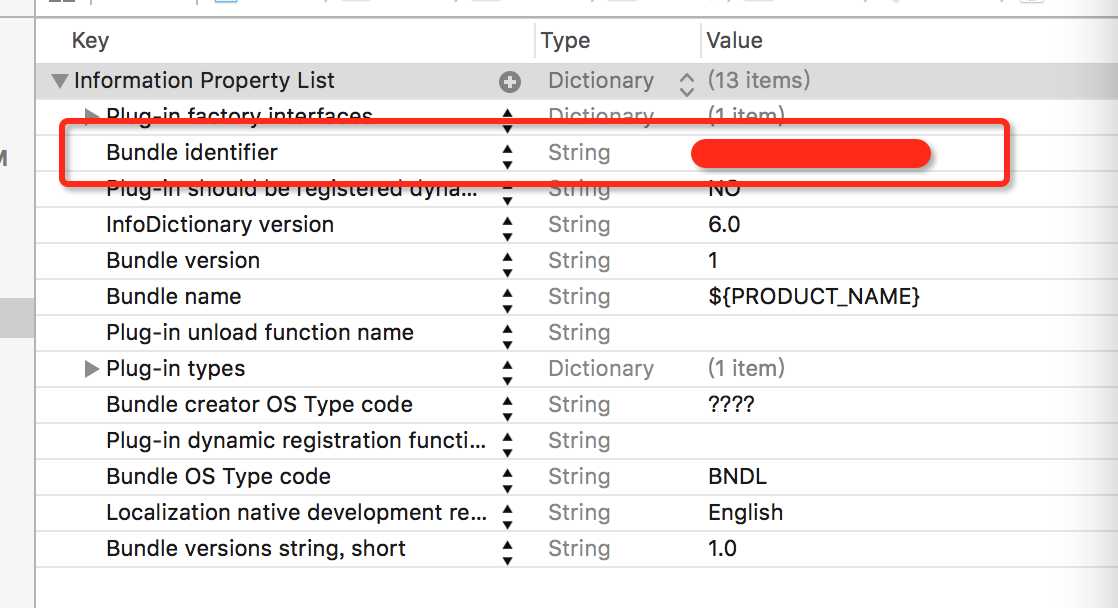Click the 1.0 value of Bundle versions string
Image resolution: width=1118 pixels, height=608 pixels.
click(722, 549)
